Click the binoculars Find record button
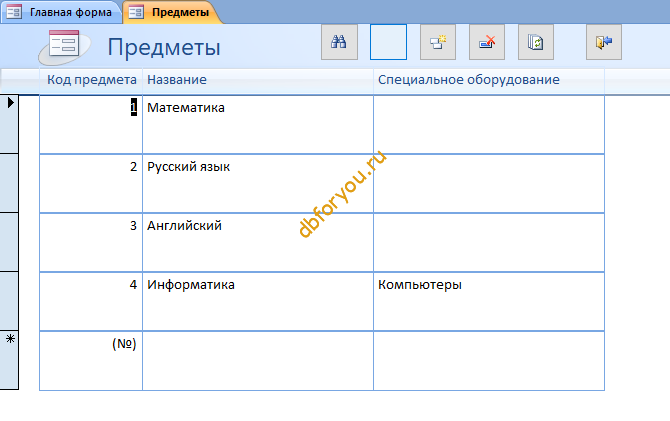 [x=339, y=42]
